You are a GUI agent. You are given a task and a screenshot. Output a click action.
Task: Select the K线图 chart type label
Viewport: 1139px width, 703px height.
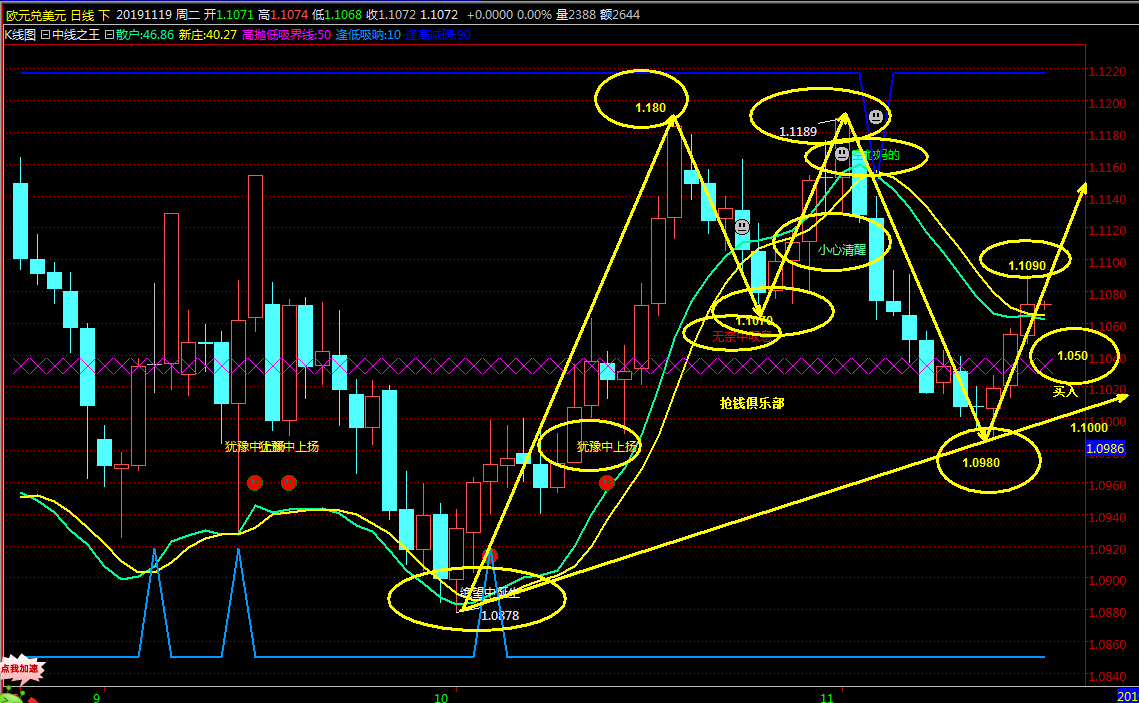[20, 35]
